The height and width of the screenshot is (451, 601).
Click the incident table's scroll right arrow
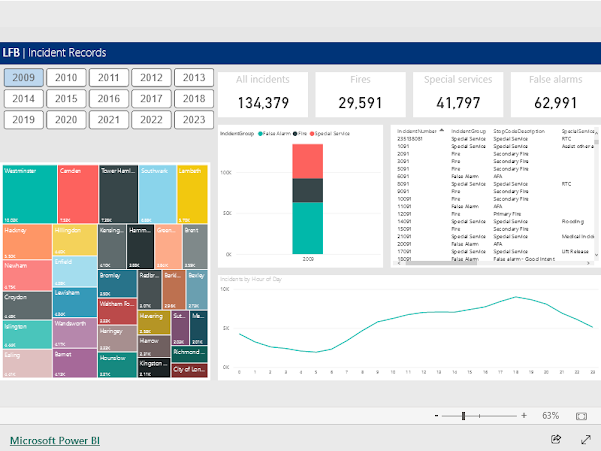click(x=588, y=263)
